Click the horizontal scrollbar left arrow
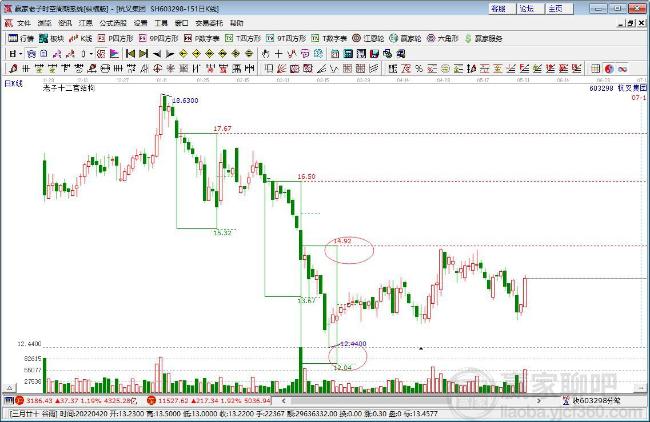The width and height of the screenshot is (650, 422). [284, 400]
